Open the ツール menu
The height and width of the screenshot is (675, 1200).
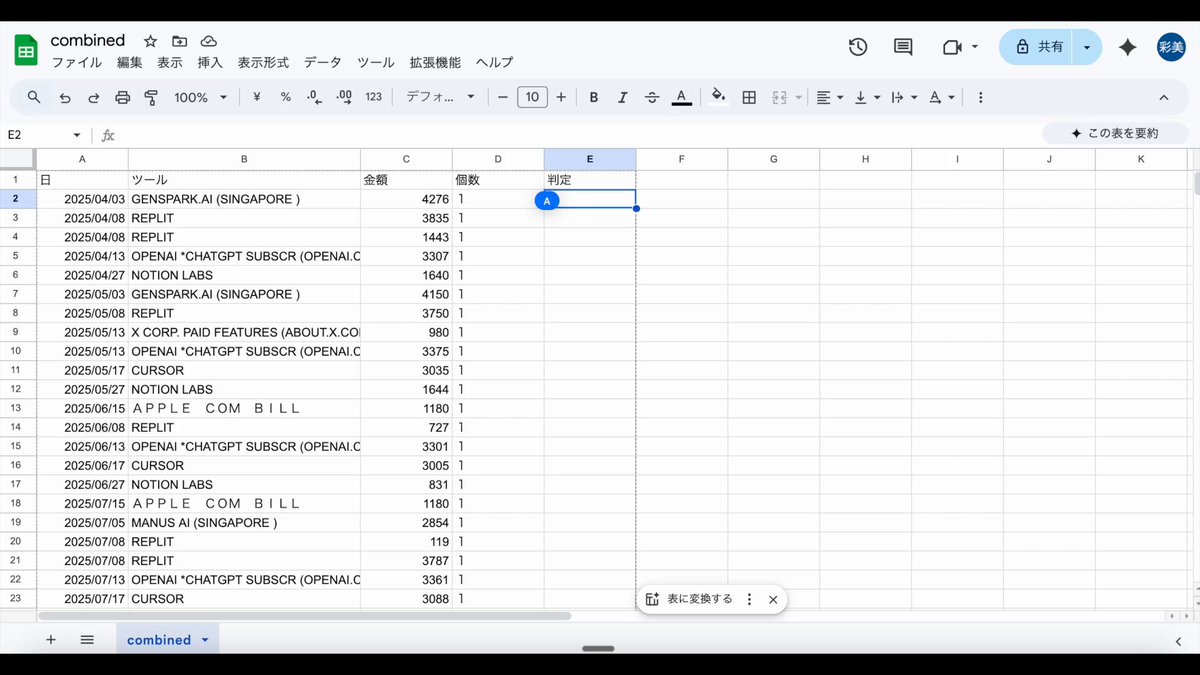click(x=376, y=62)
